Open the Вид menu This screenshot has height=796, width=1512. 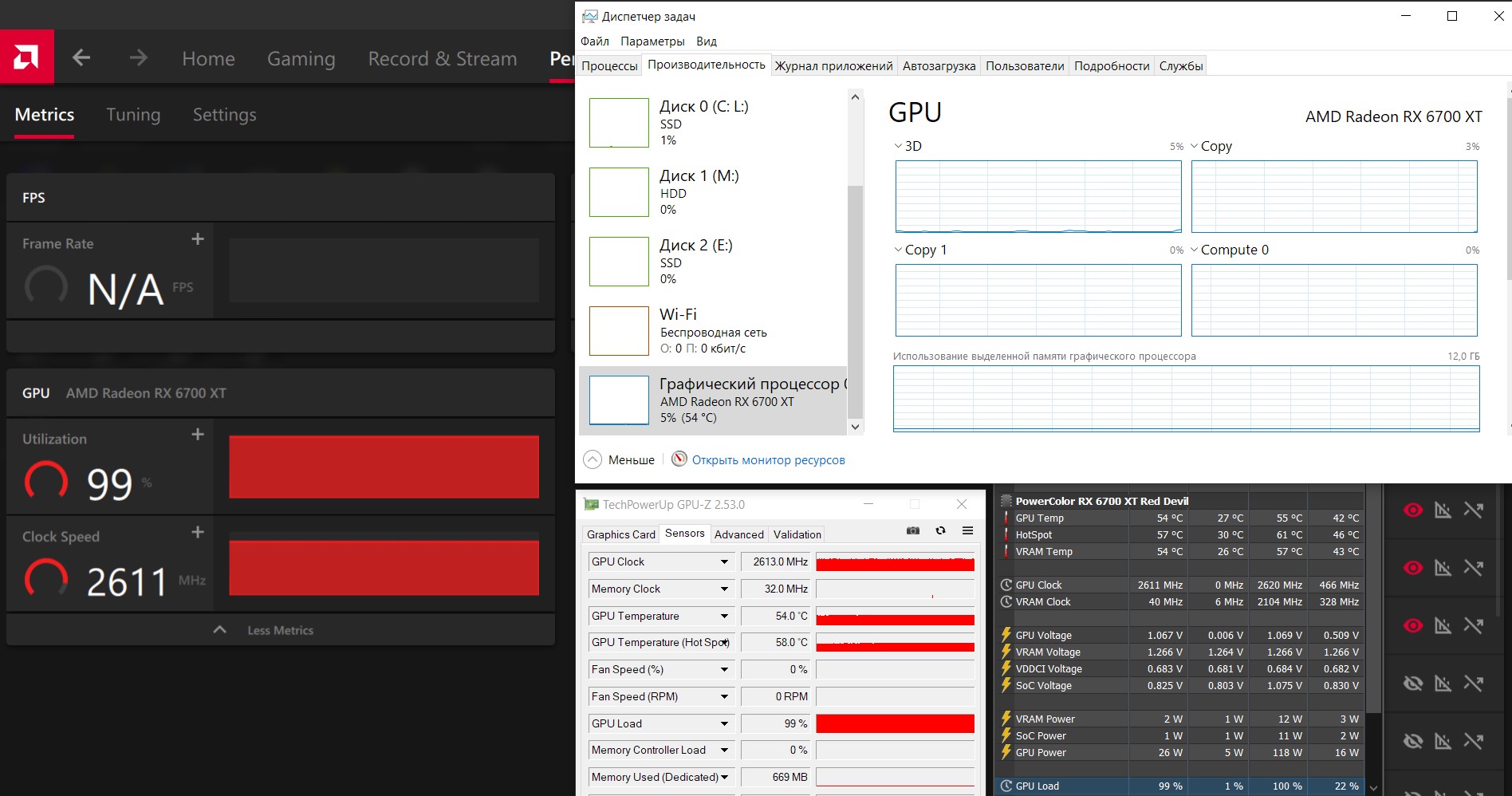tap(707, 41)
